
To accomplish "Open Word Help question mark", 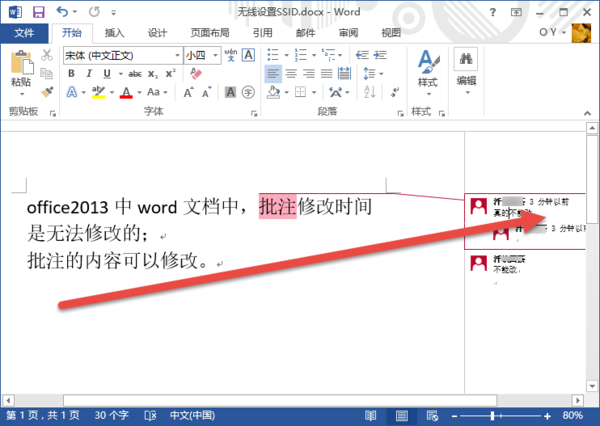I will click(493, 12).
